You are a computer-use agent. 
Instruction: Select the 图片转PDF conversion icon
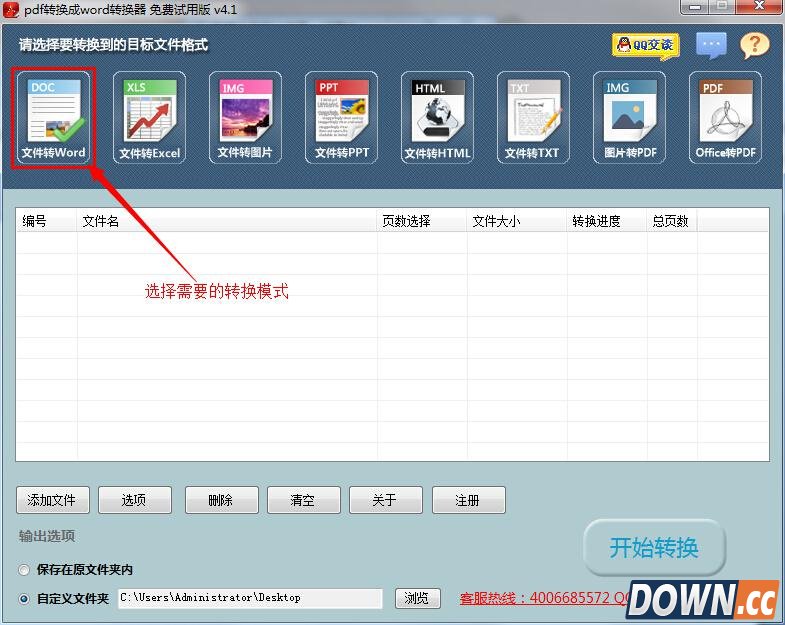(629, 118)
